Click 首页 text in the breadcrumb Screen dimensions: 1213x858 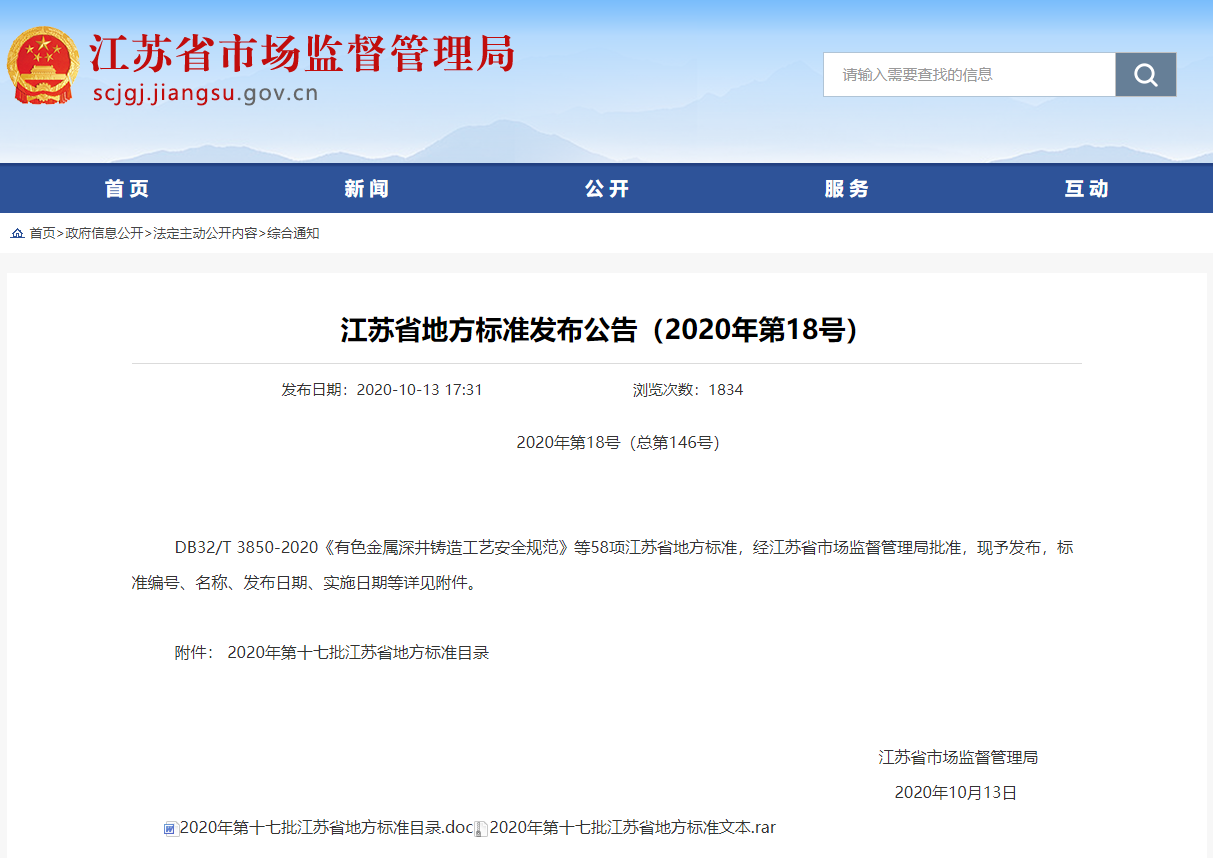pyautogui.click(x=42, y=233)
